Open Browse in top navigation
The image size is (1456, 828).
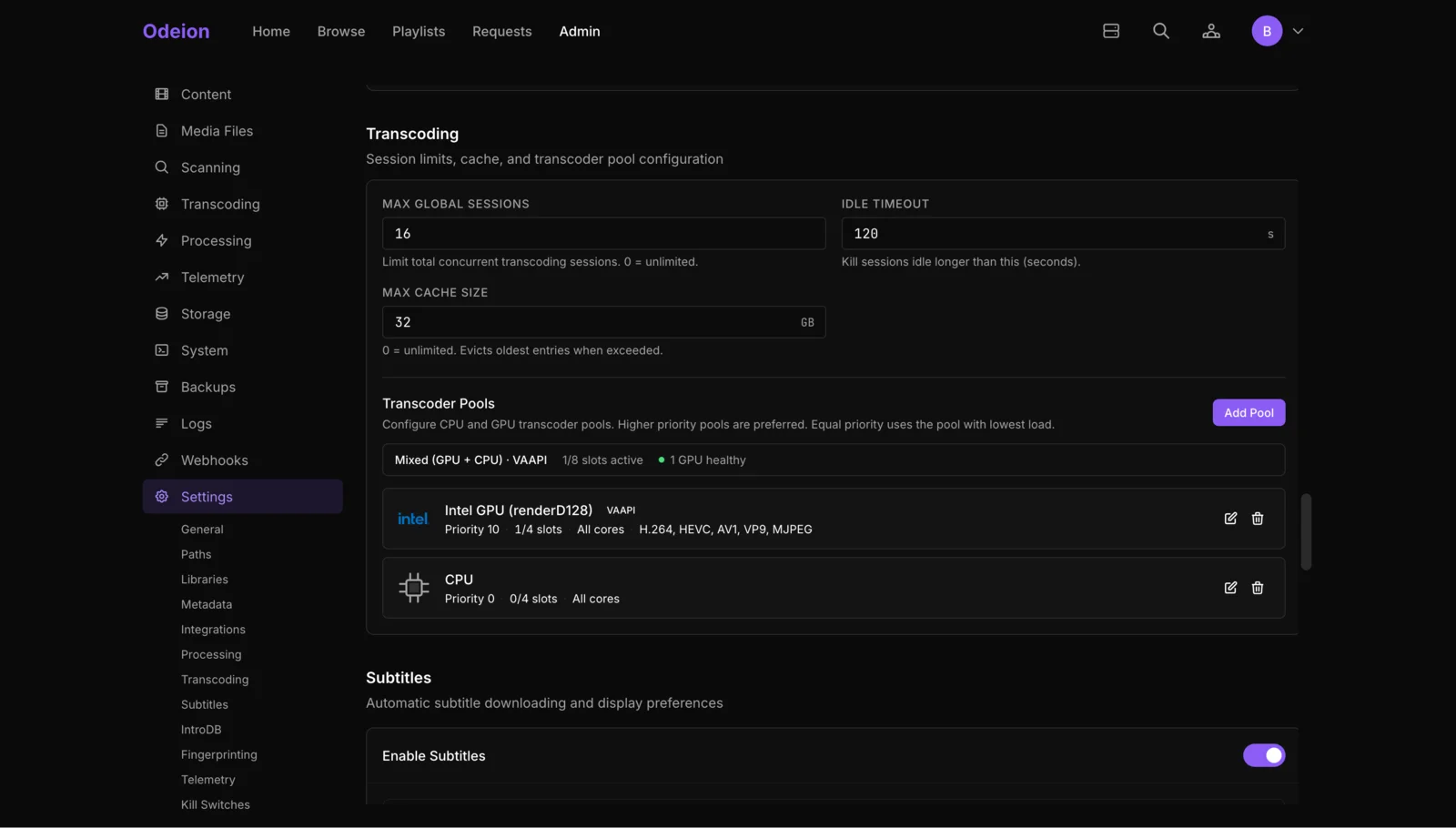pos(341,31)
